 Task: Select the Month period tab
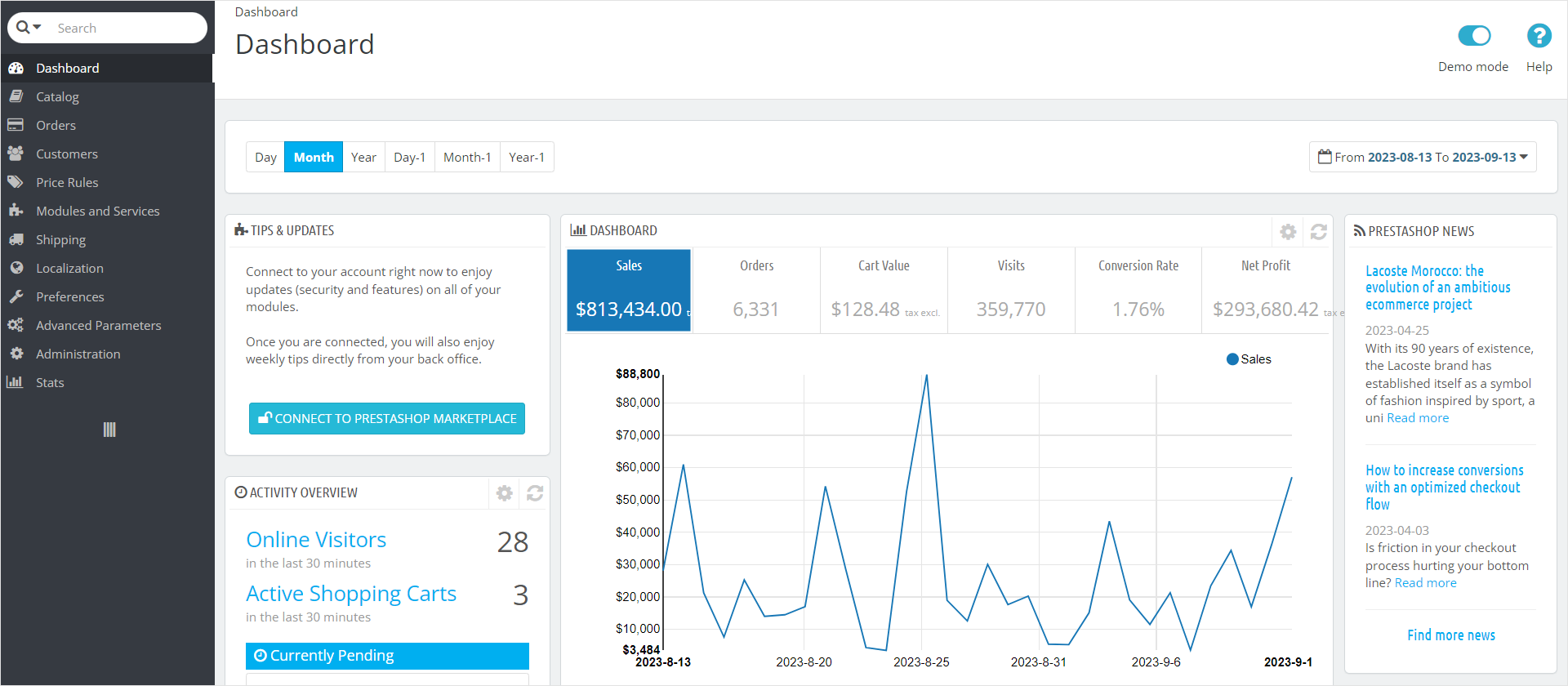[314, 157]
